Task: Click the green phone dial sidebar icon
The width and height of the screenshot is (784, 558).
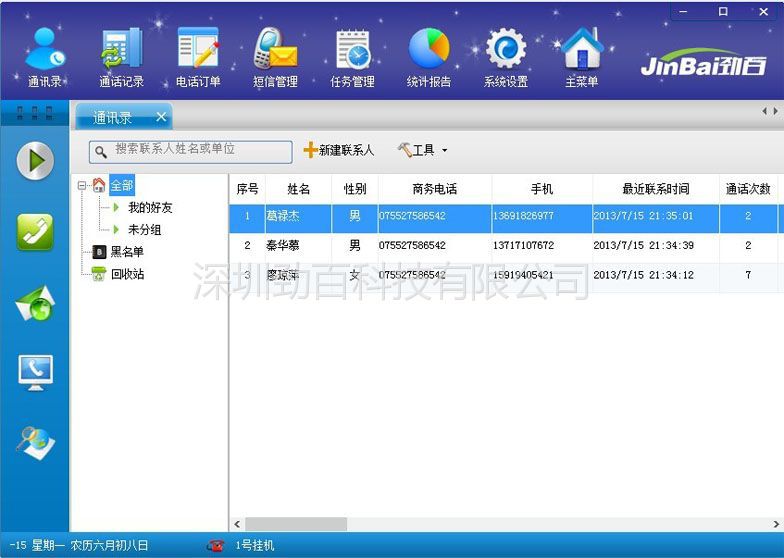Action: point(35,232)
